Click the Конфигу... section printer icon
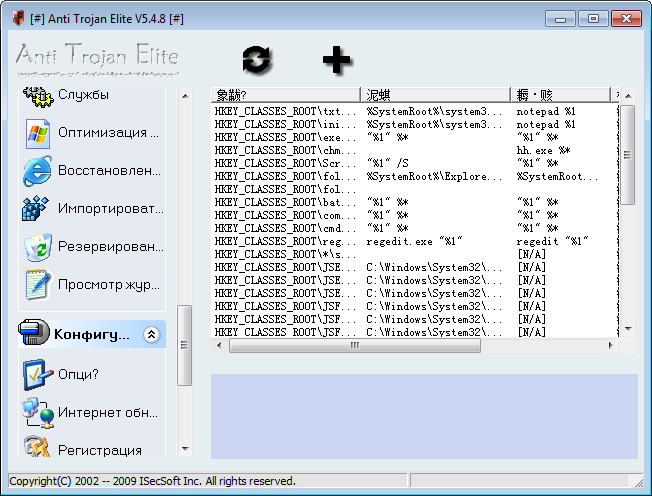The width and height of the screenshot is (652, 496). 33,332
